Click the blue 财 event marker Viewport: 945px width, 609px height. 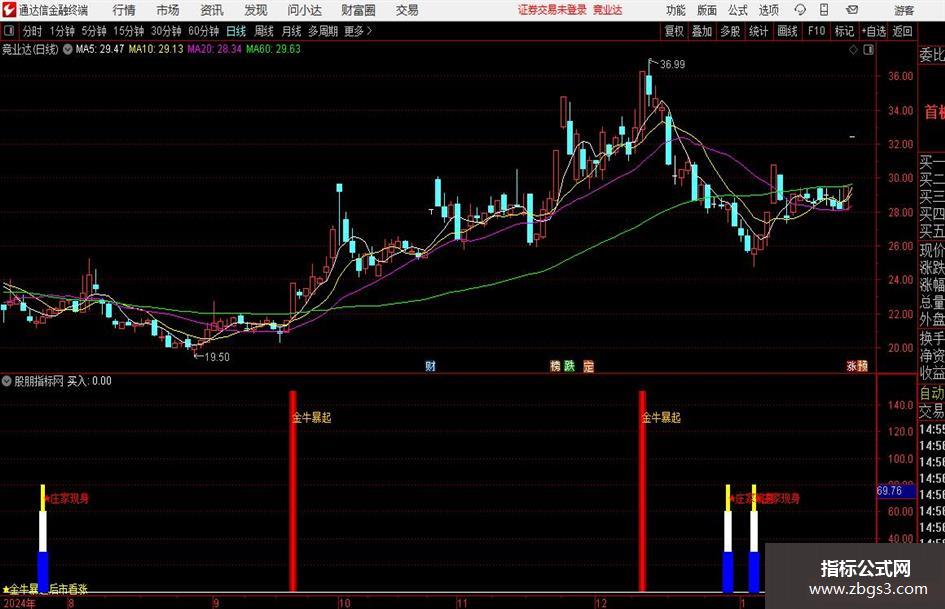[430, 366]
